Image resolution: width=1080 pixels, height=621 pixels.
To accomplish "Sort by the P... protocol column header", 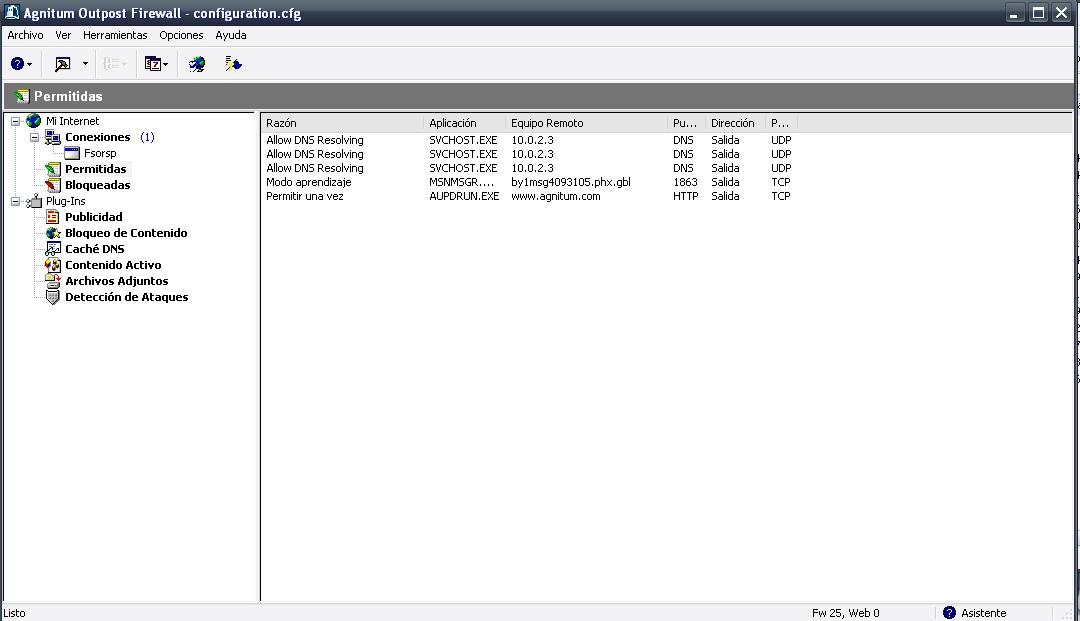I will click(782, 123).
